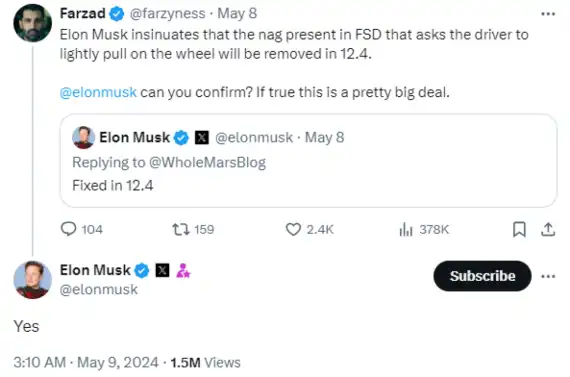570x377 pixels.
Task: Open more options beside Subscribe button
Action: [548, 276]
